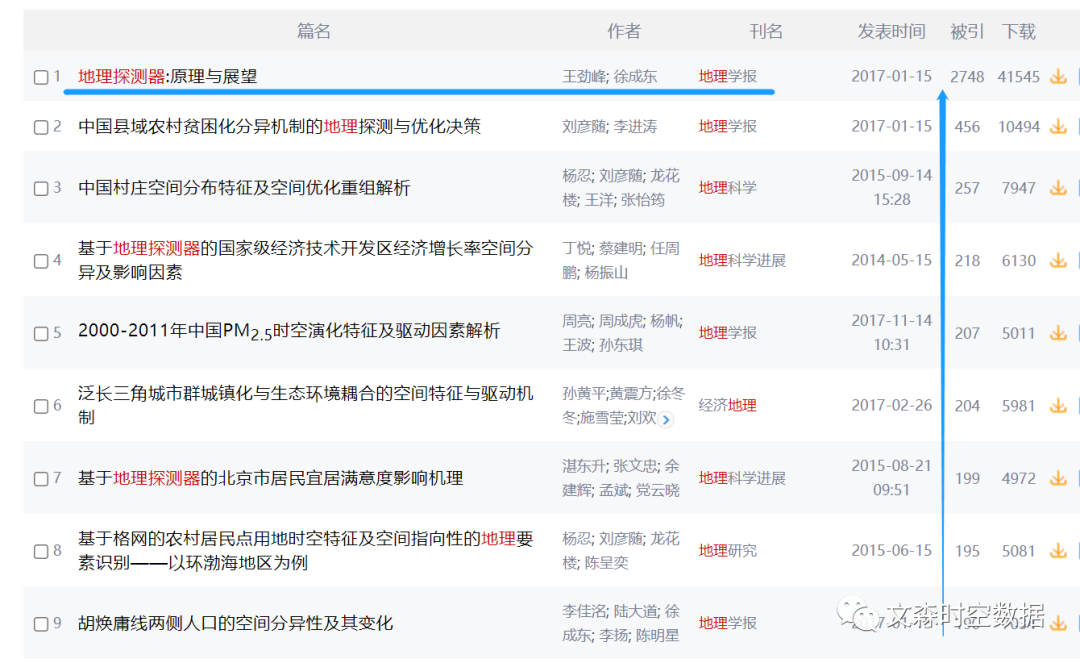The image size is (1080, 663).
Task: Open the journal 地理研究
Action: [x=727, y=550]
